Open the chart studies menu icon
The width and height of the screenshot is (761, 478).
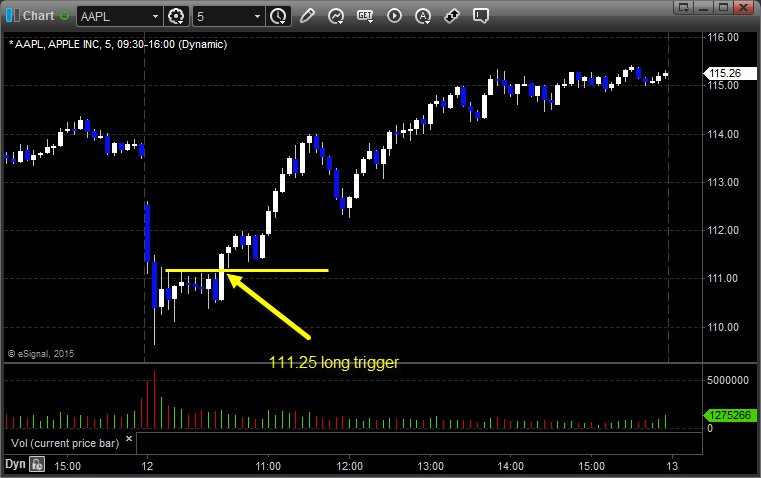coord(335,16)
